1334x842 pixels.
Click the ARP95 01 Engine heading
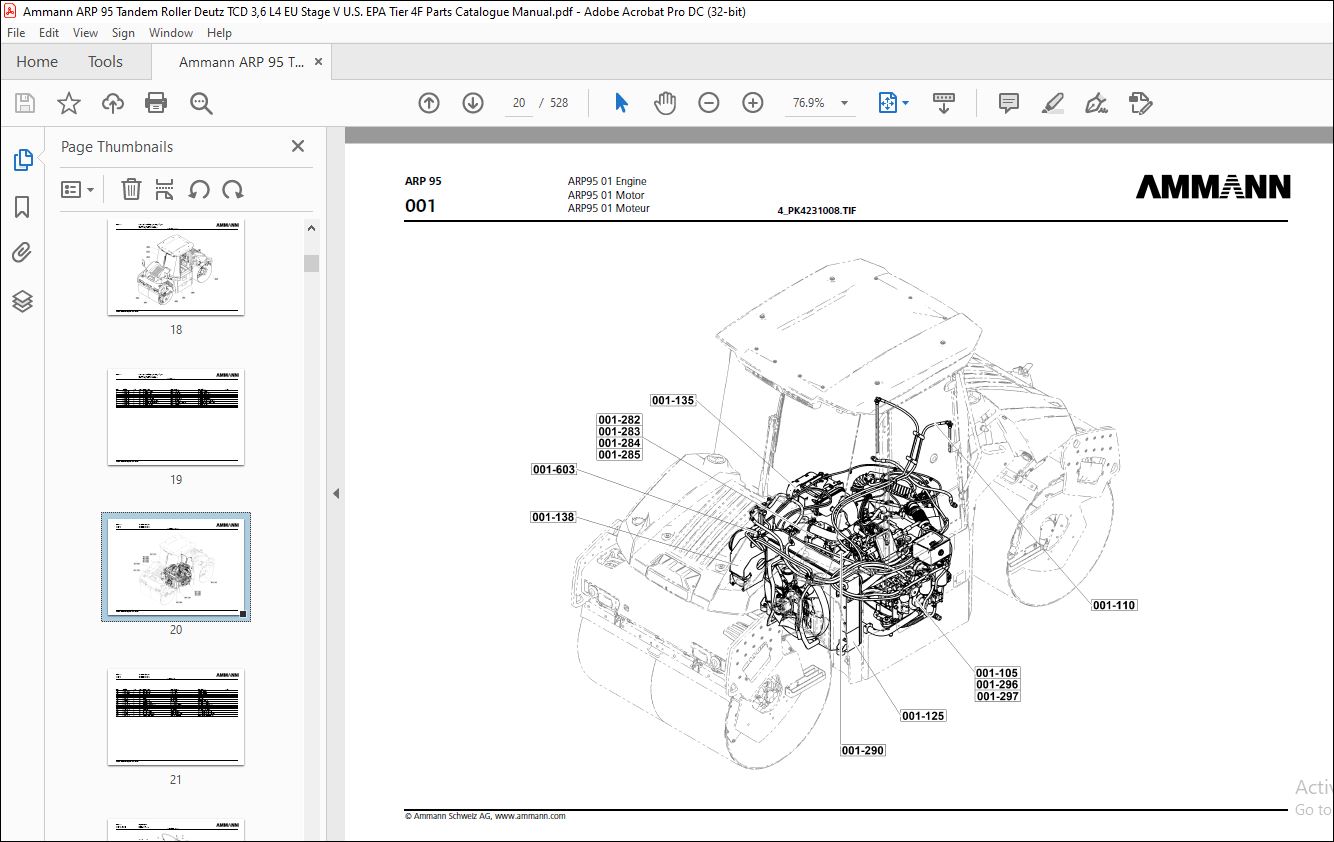607,182
